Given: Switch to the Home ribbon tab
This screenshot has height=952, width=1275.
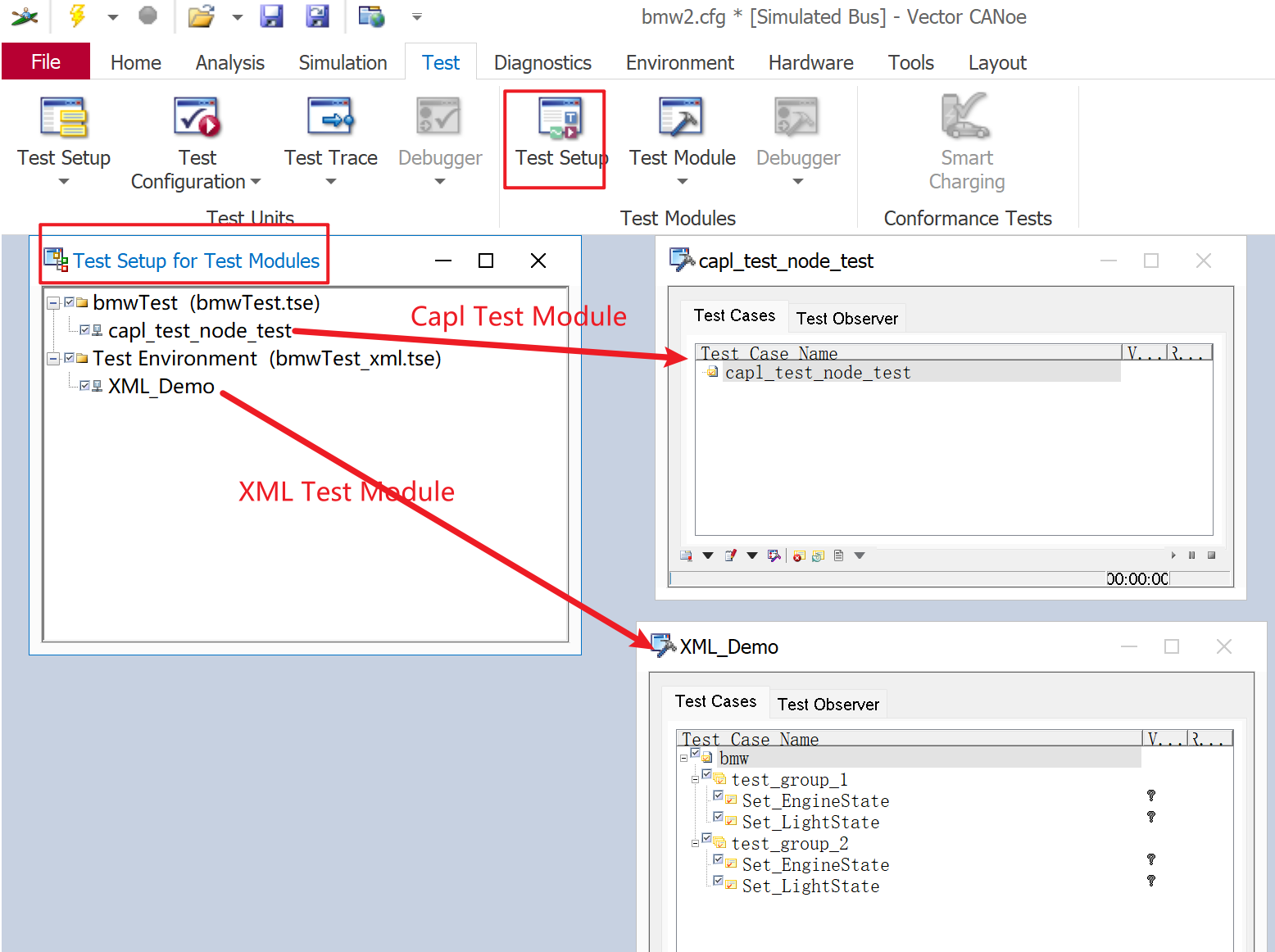Looking at the screenshot, I should (136, 62).
